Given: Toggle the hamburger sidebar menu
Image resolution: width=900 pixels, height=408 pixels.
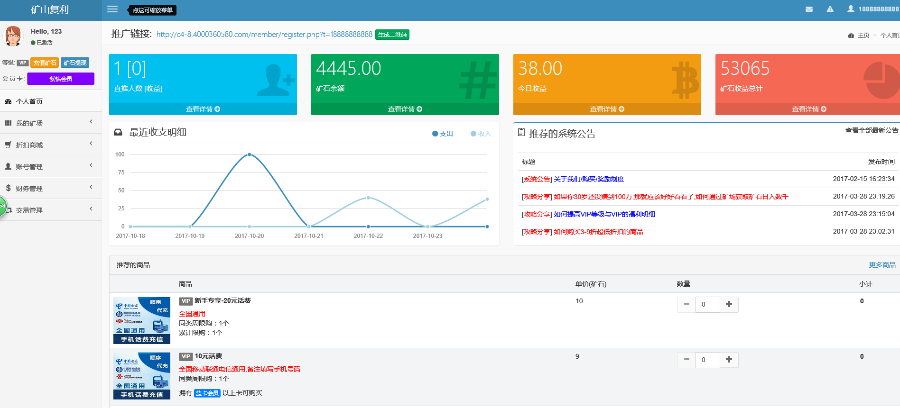Looking at the screenshot, I should 112,9.
